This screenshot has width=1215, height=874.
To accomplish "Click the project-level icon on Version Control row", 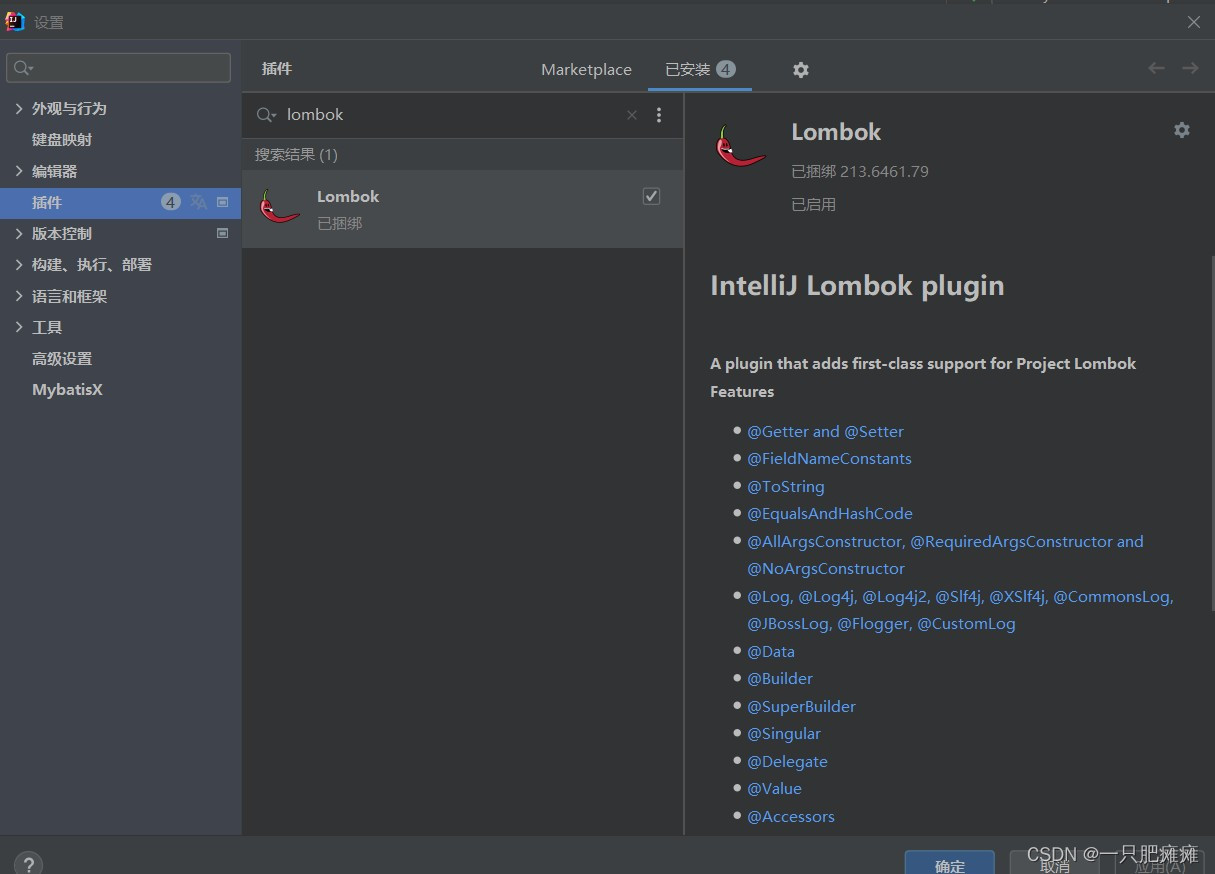I will (222, 233).
